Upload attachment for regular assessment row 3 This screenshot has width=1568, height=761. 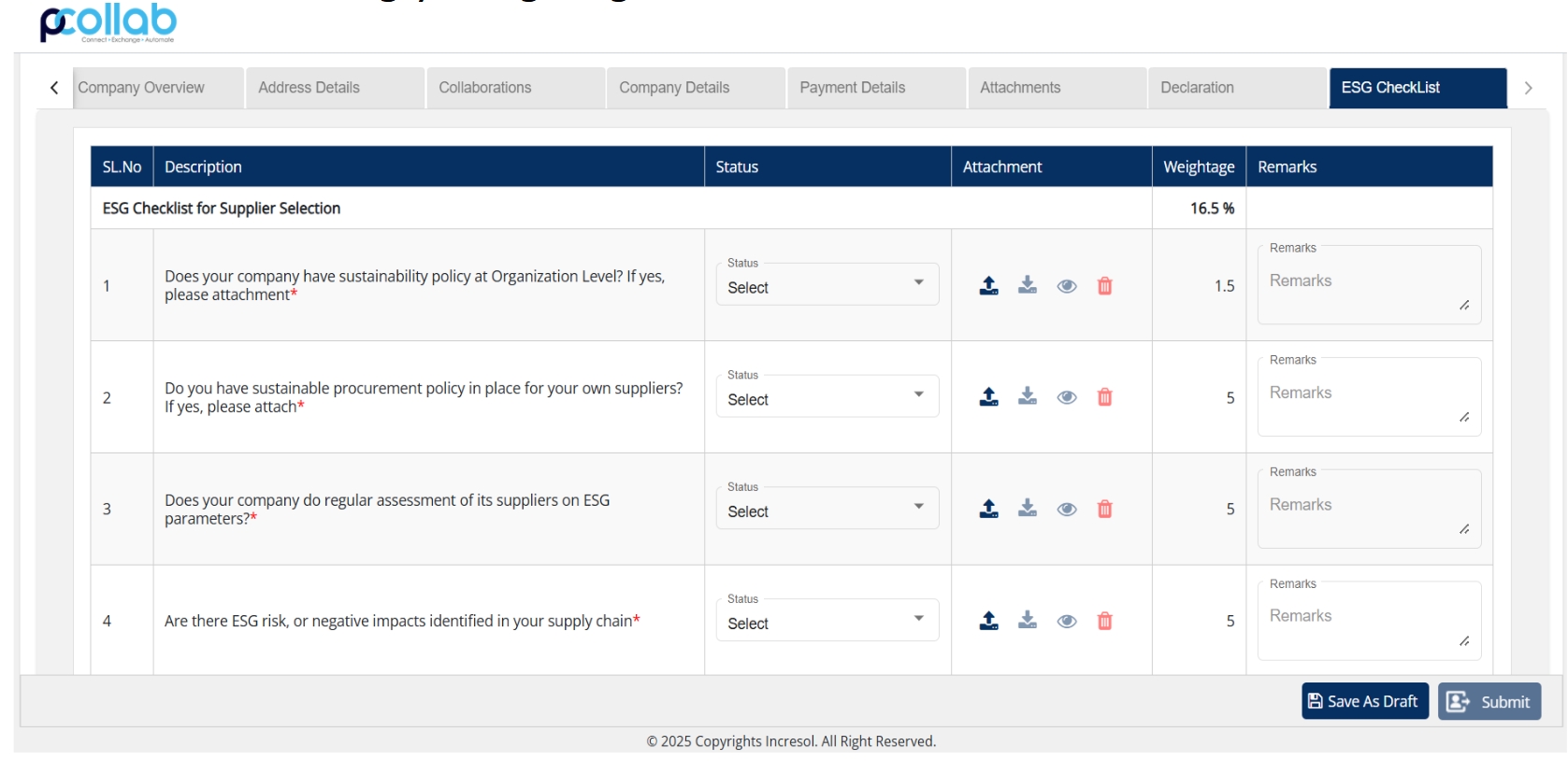(x=988, y=509)
